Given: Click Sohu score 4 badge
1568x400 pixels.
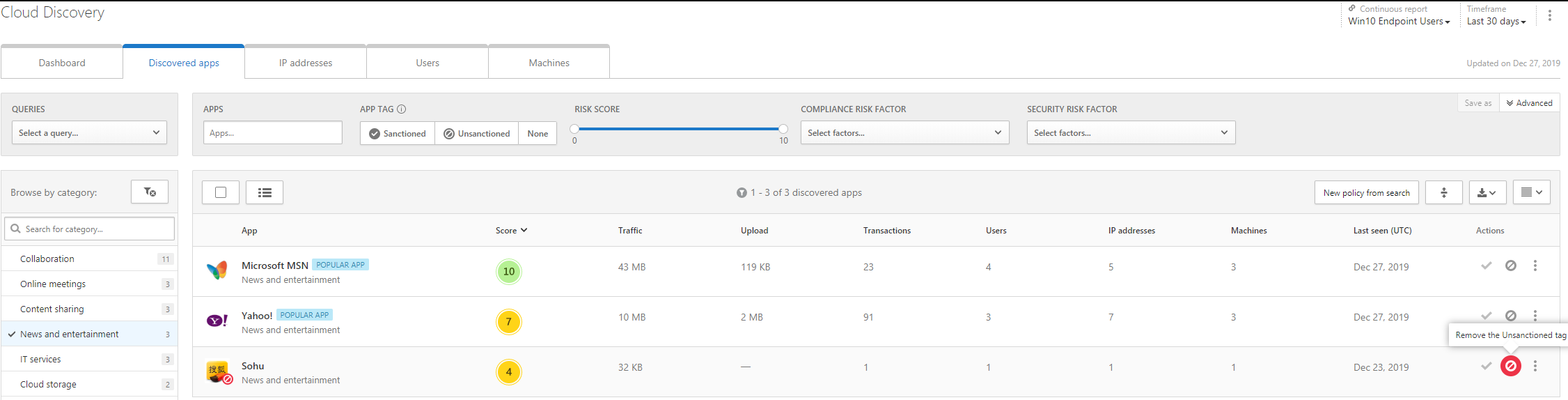Looking at the screenshot, I should pyautogui.click(x=509, y=371).
